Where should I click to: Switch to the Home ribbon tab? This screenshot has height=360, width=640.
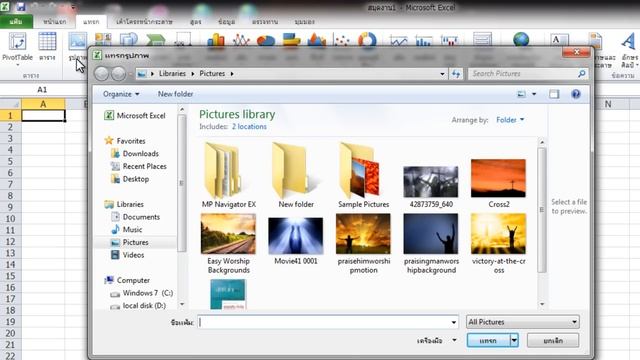pyautogui.click(x=55, y=22)
